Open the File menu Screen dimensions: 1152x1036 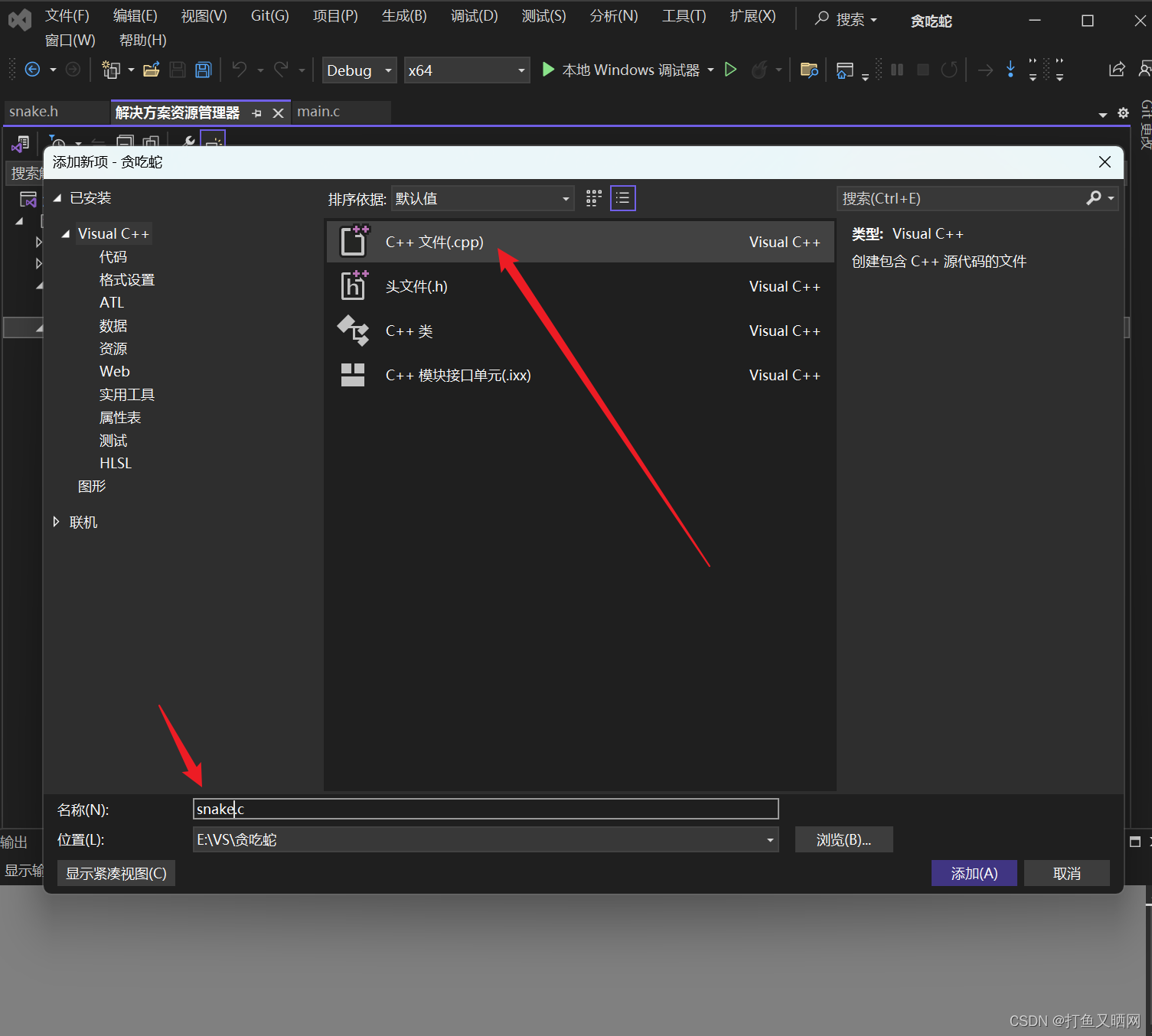(x=67, y=16)
